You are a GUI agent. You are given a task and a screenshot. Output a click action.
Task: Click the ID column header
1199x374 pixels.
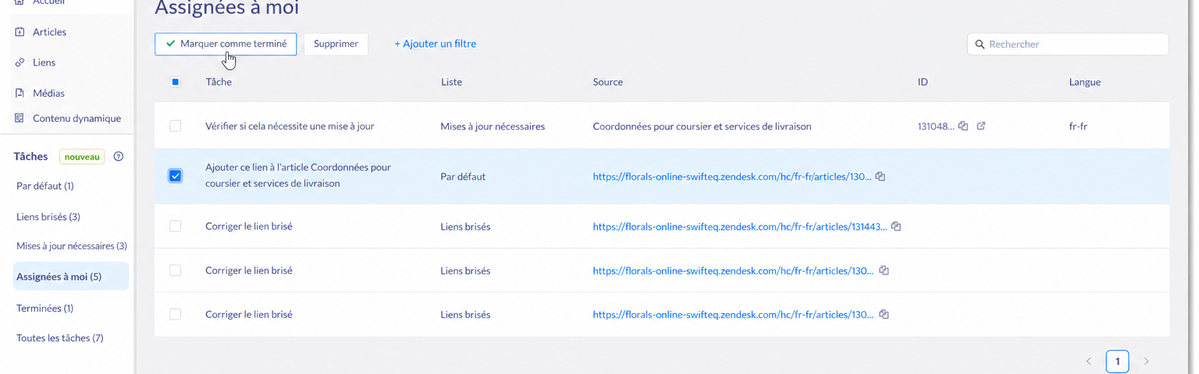(x=922, y=82)
